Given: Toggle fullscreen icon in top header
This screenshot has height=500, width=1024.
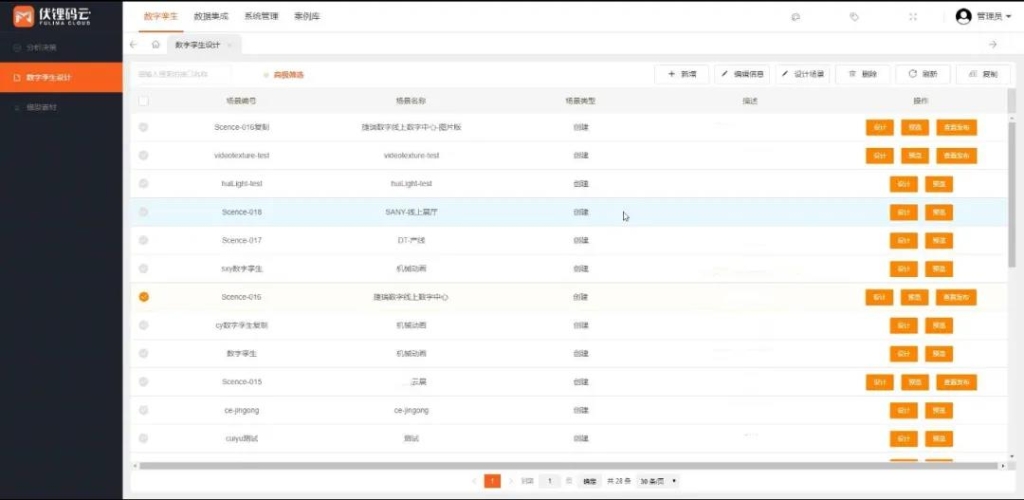Looking at the screenshot, I should (912, 17).
